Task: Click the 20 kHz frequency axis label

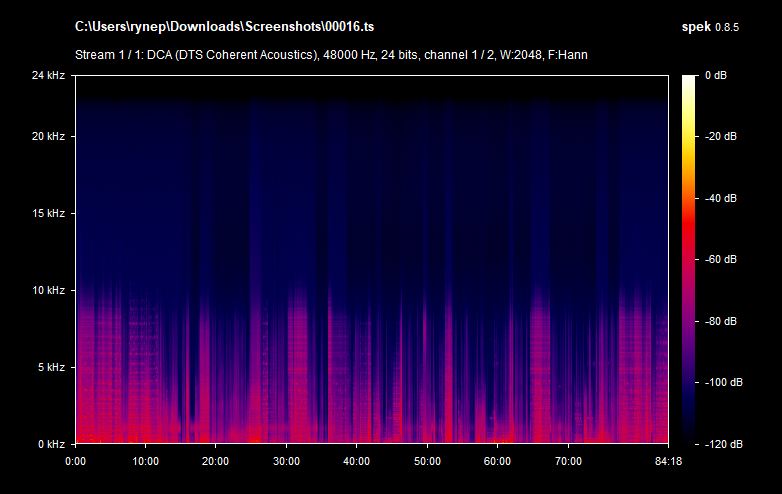Action: 48,136
